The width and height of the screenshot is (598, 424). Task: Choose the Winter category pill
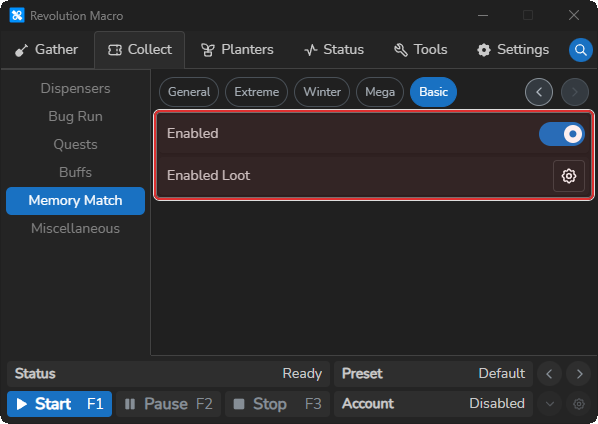[x=322, y=92]
